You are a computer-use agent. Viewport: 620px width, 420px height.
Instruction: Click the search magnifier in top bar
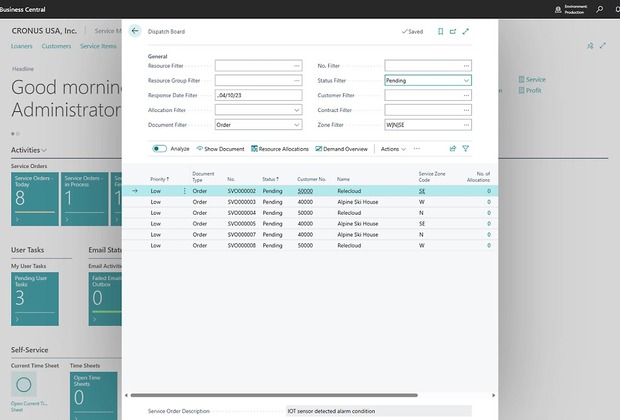[x=599, y=9]
